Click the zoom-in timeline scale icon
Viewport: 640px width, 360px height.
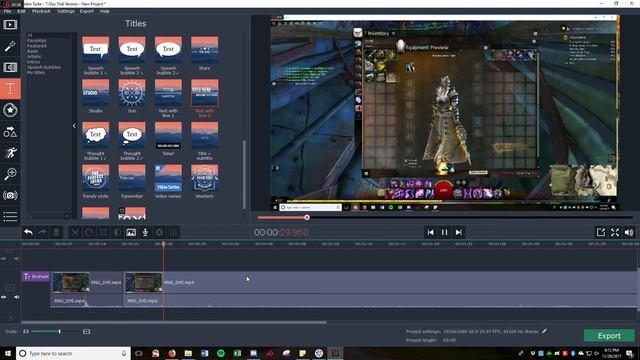pos(87,331)
